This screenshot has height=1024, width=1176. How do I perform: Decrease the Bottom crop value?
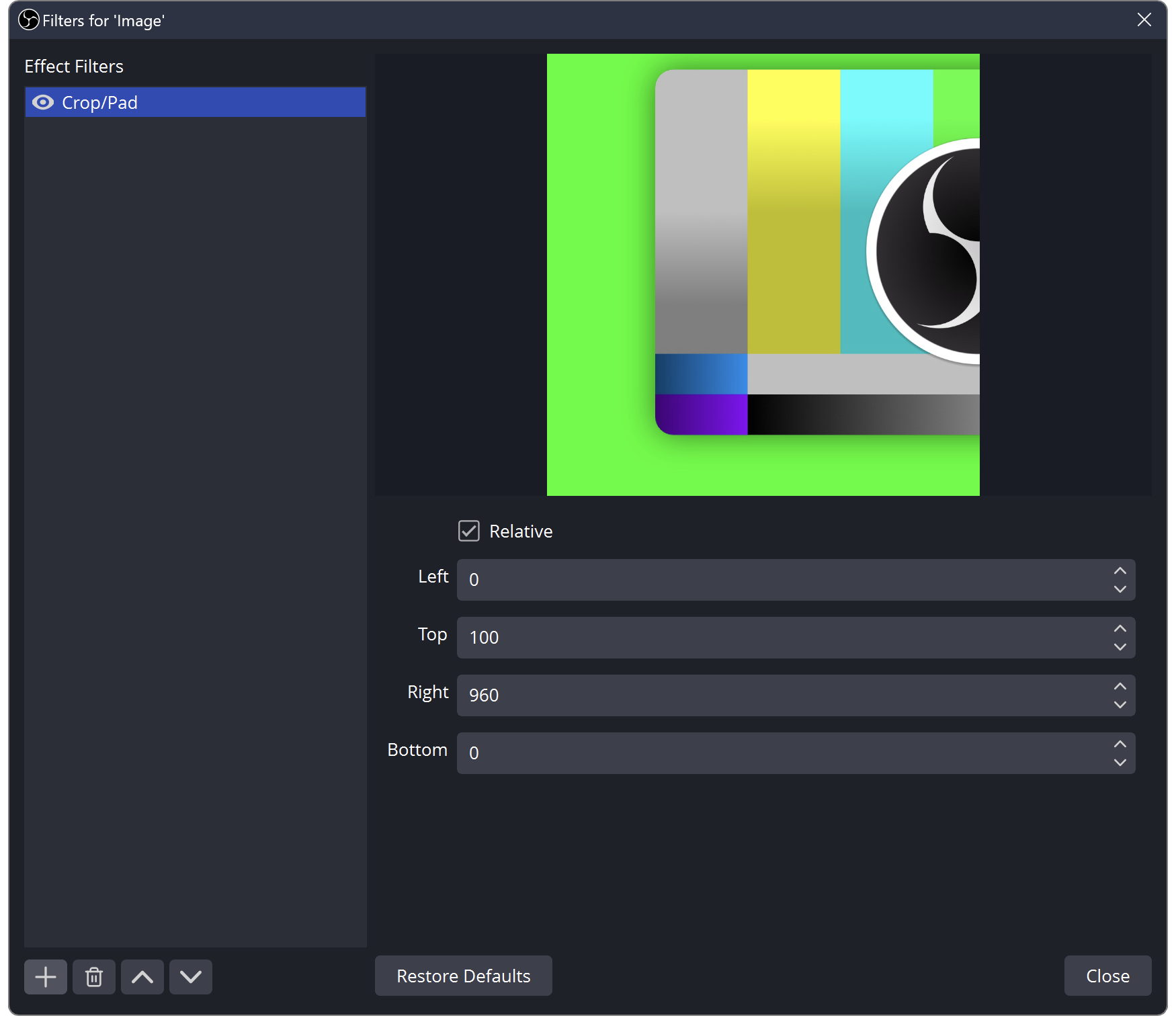1120,762
